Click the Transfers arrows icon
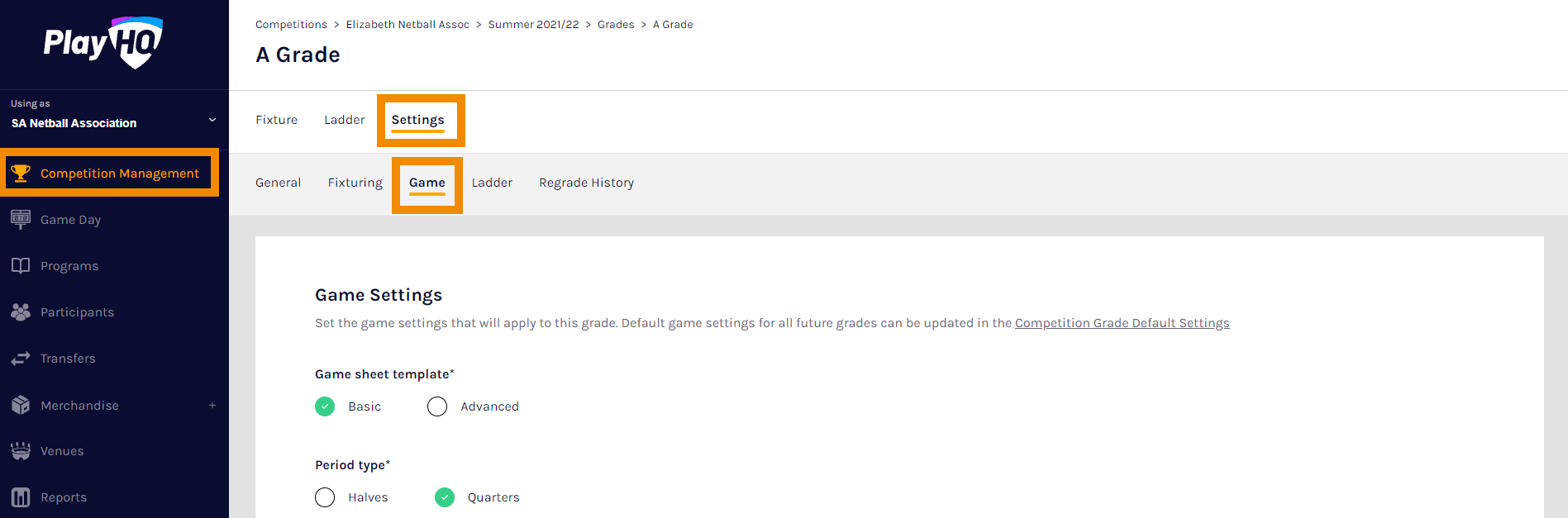This screenshot has height=518, width=1568. pyautogui.click(x=21, y=359)
